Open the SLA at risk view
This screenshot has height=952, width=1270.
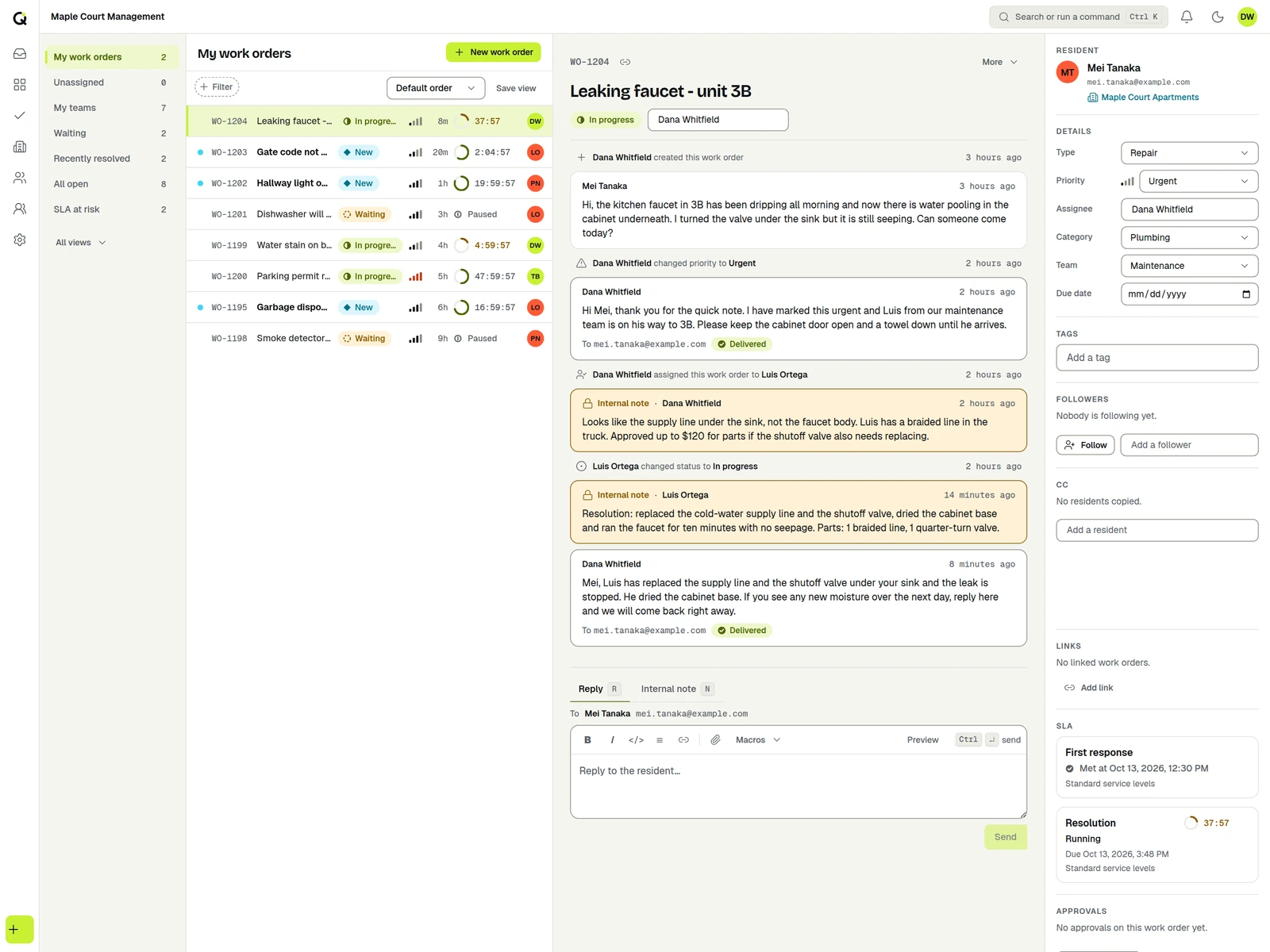coord(111,209)
